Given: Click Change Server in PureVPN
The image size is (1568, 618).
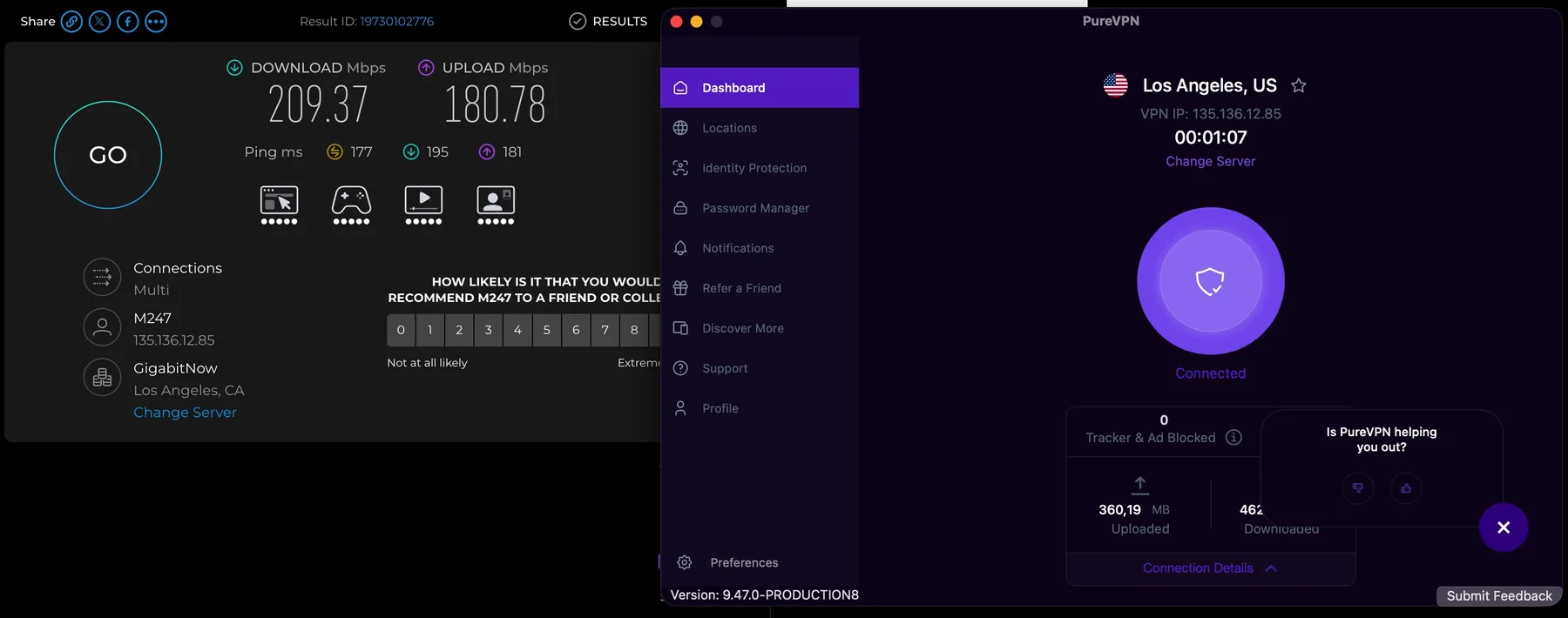Looking at the screenshot, I should click(x=1210, y=161).
